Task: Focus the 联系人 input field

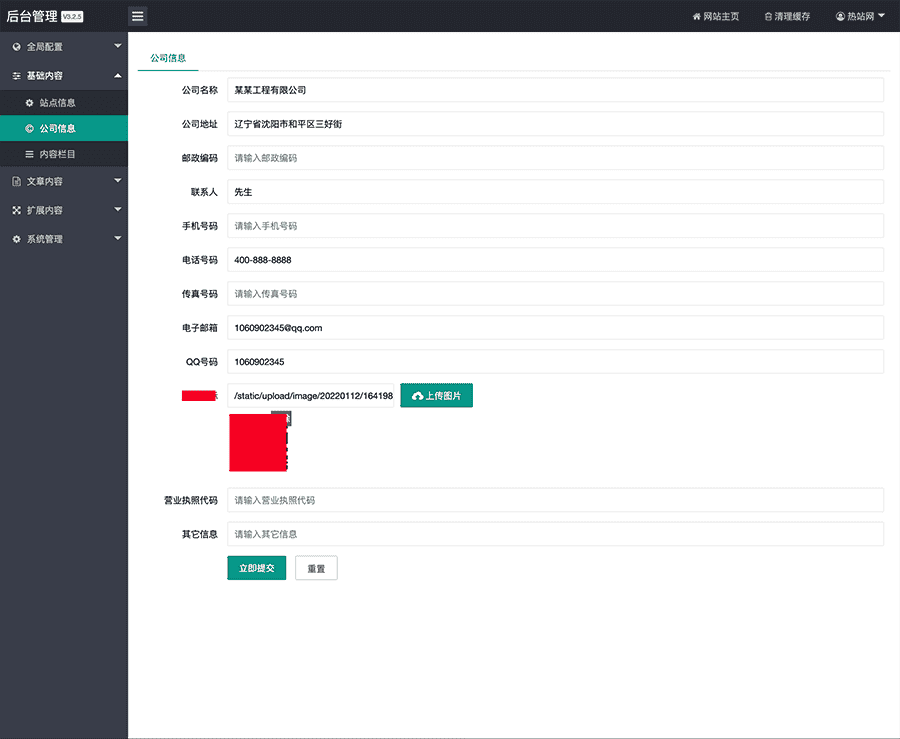Action: pyautogui.click(x=555, y=192)
